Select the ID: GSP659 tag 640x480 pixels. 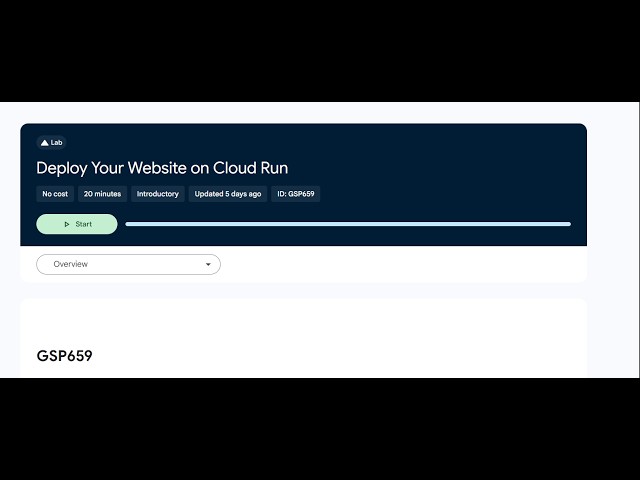click(296, 194)
